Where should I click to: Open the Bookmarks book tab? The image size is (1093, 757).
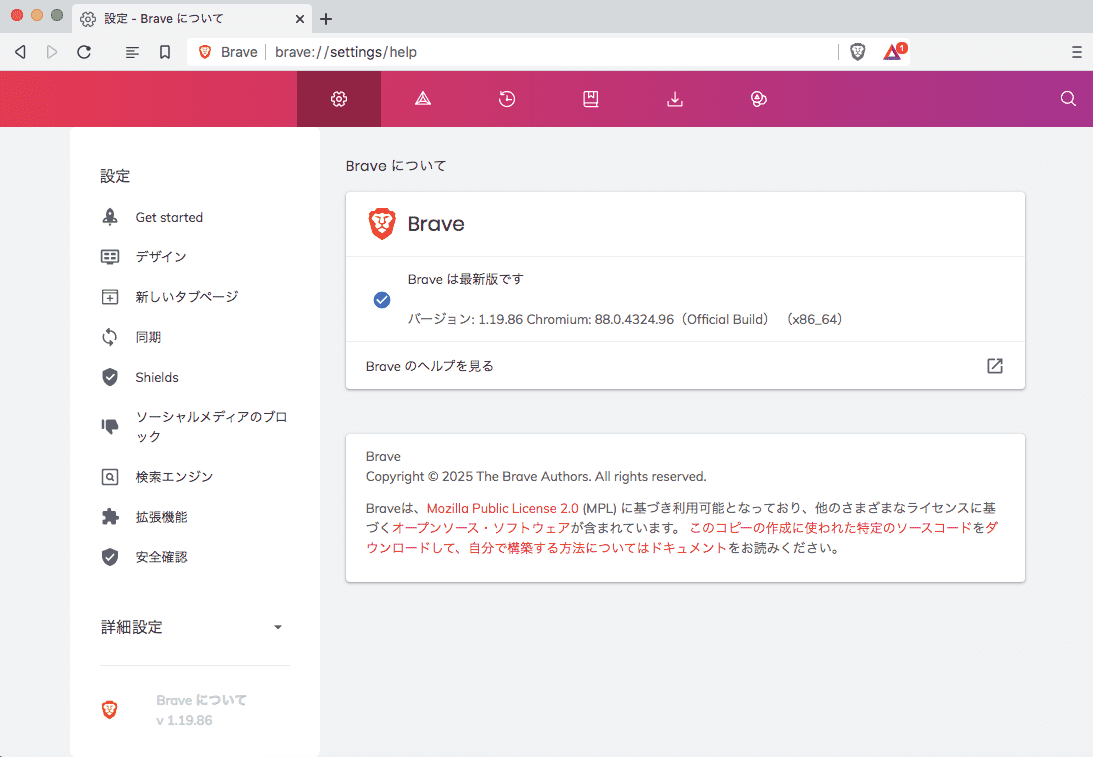coord(590,99)
